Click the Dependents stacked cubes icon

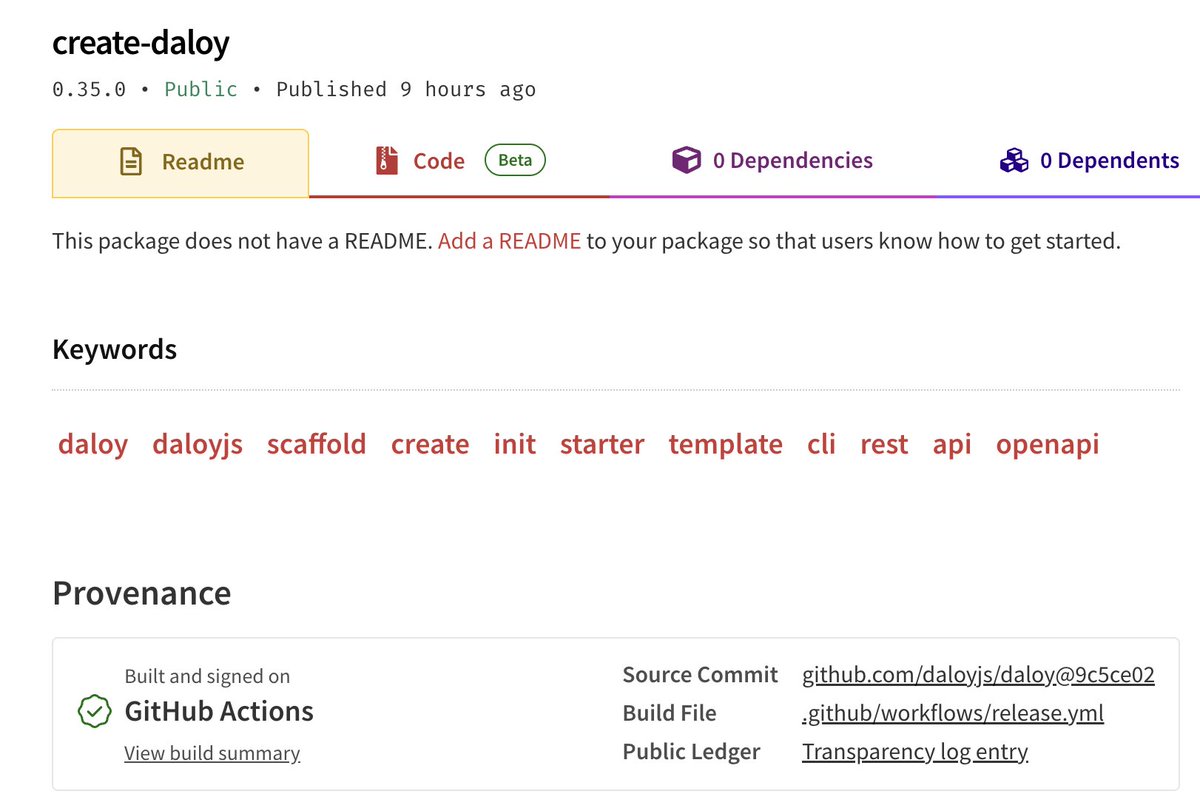tap(1014, 161)
